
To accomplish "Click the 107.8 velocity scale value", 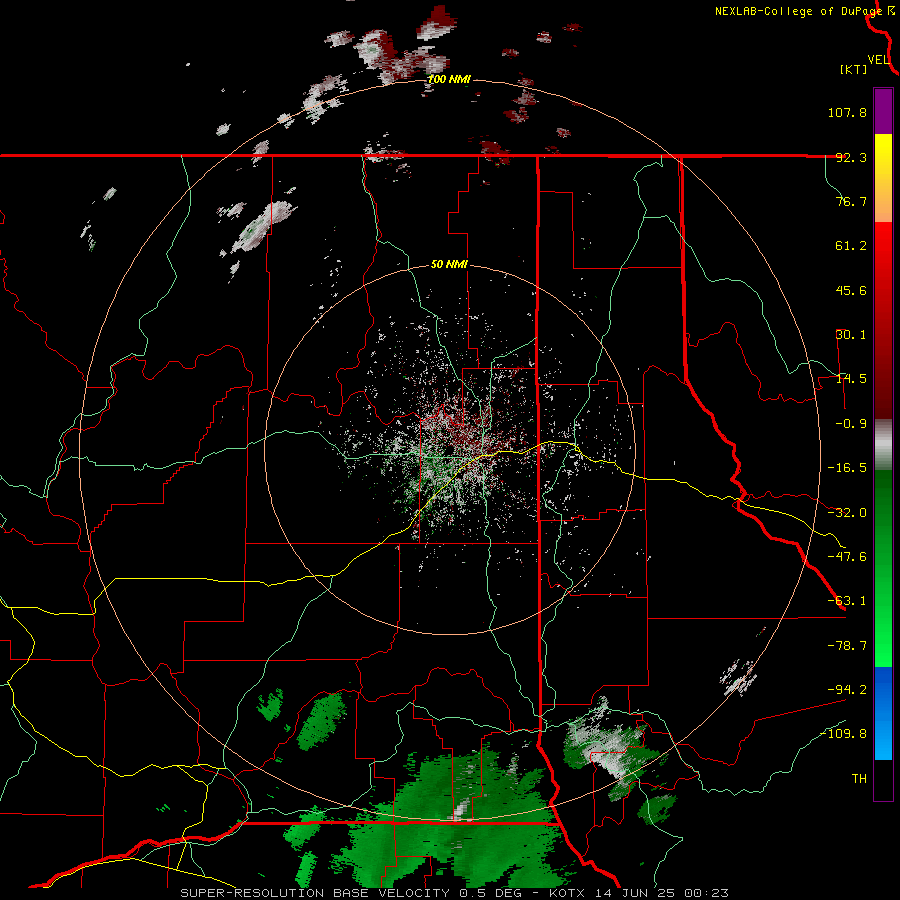I will point(847,112).
